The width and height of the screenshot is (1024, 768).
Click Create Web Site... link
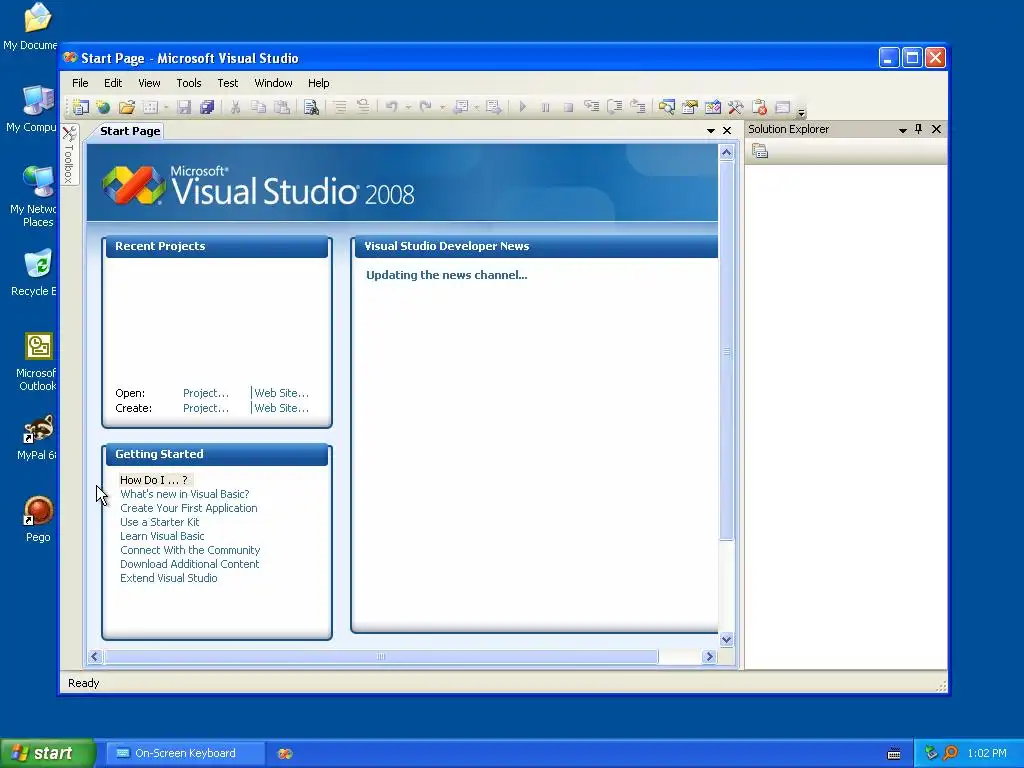(281, 408)
